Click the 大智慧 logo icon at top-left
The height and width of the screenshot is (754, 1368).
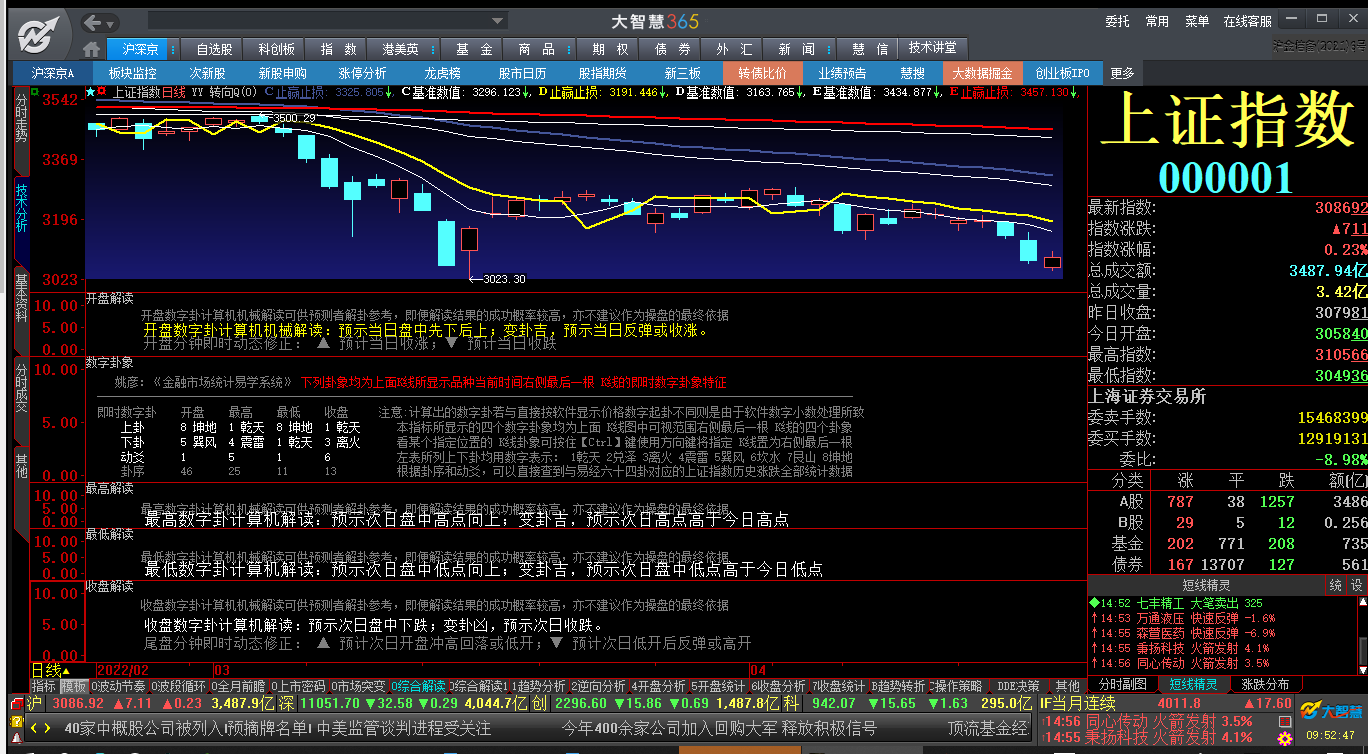39,35
